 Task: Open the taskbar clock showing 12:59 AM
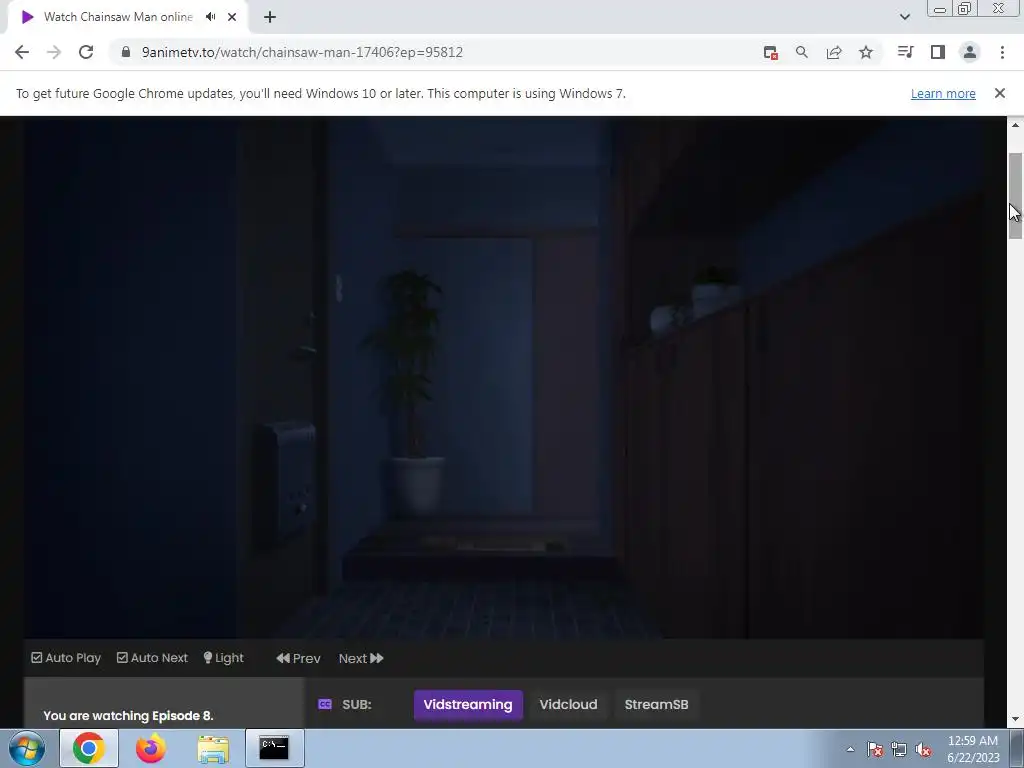pos(973,748)
